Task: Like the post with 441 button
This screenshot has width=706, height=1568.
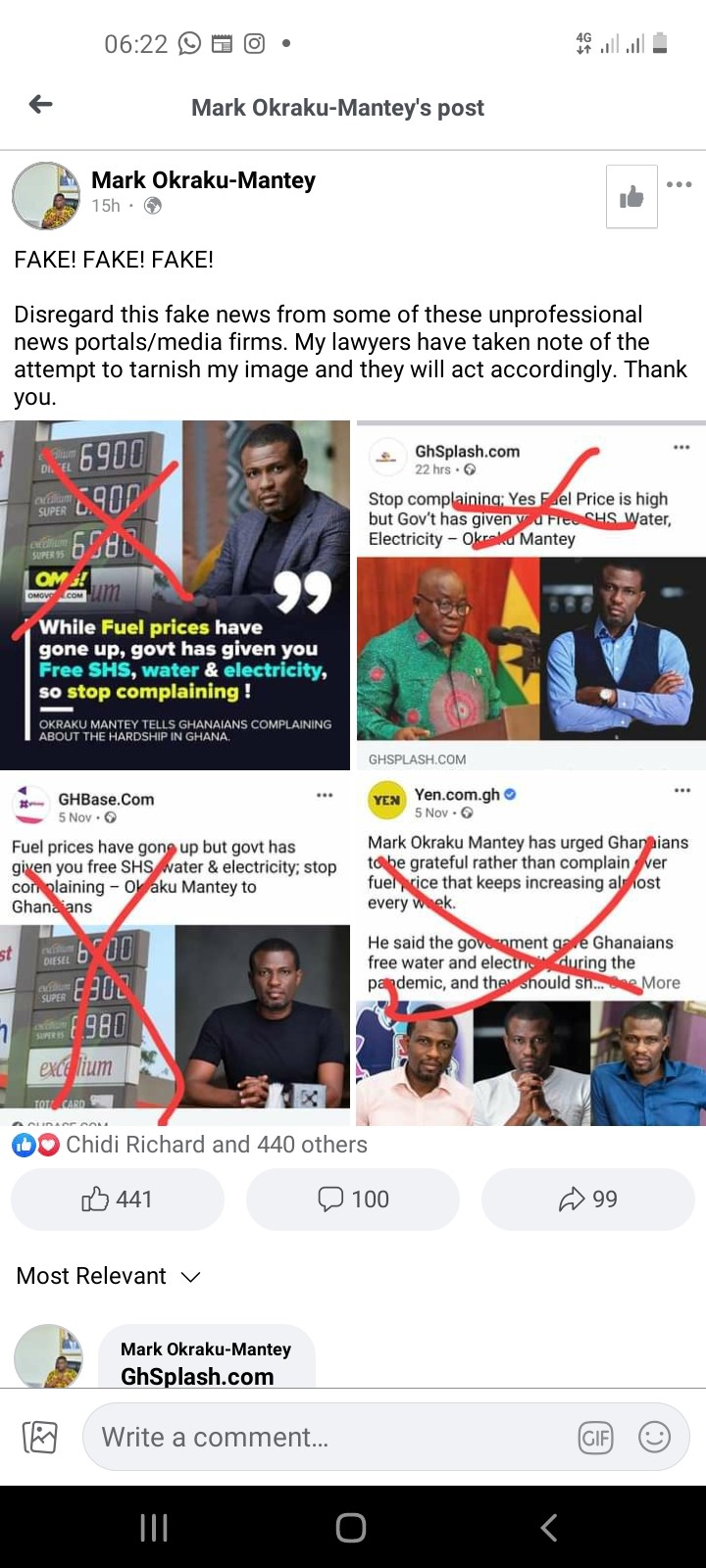Action: (118, 1200)
